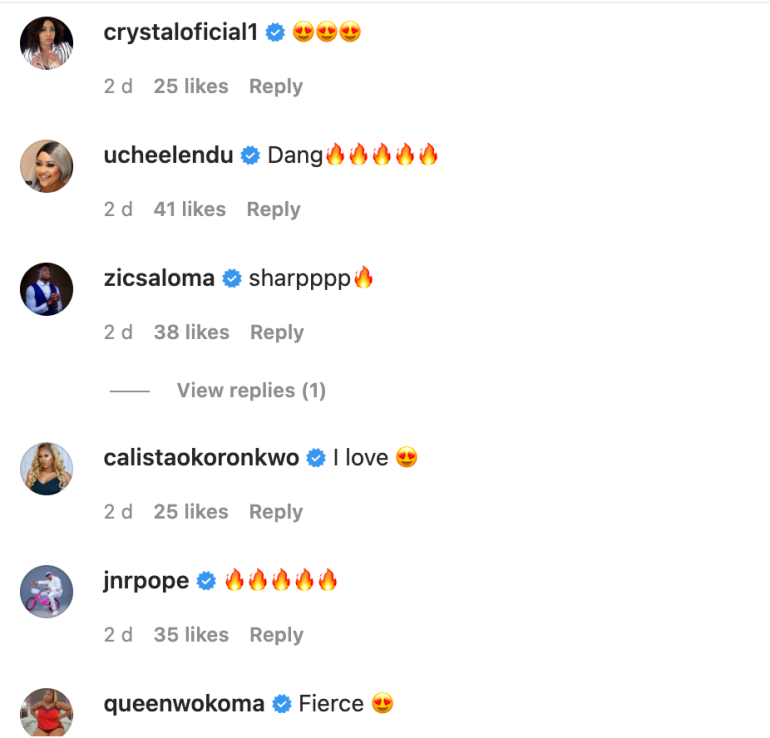
Task: Go to queenwokoma's profile via username
Action: pyautogui.click(x=184, y=704)
